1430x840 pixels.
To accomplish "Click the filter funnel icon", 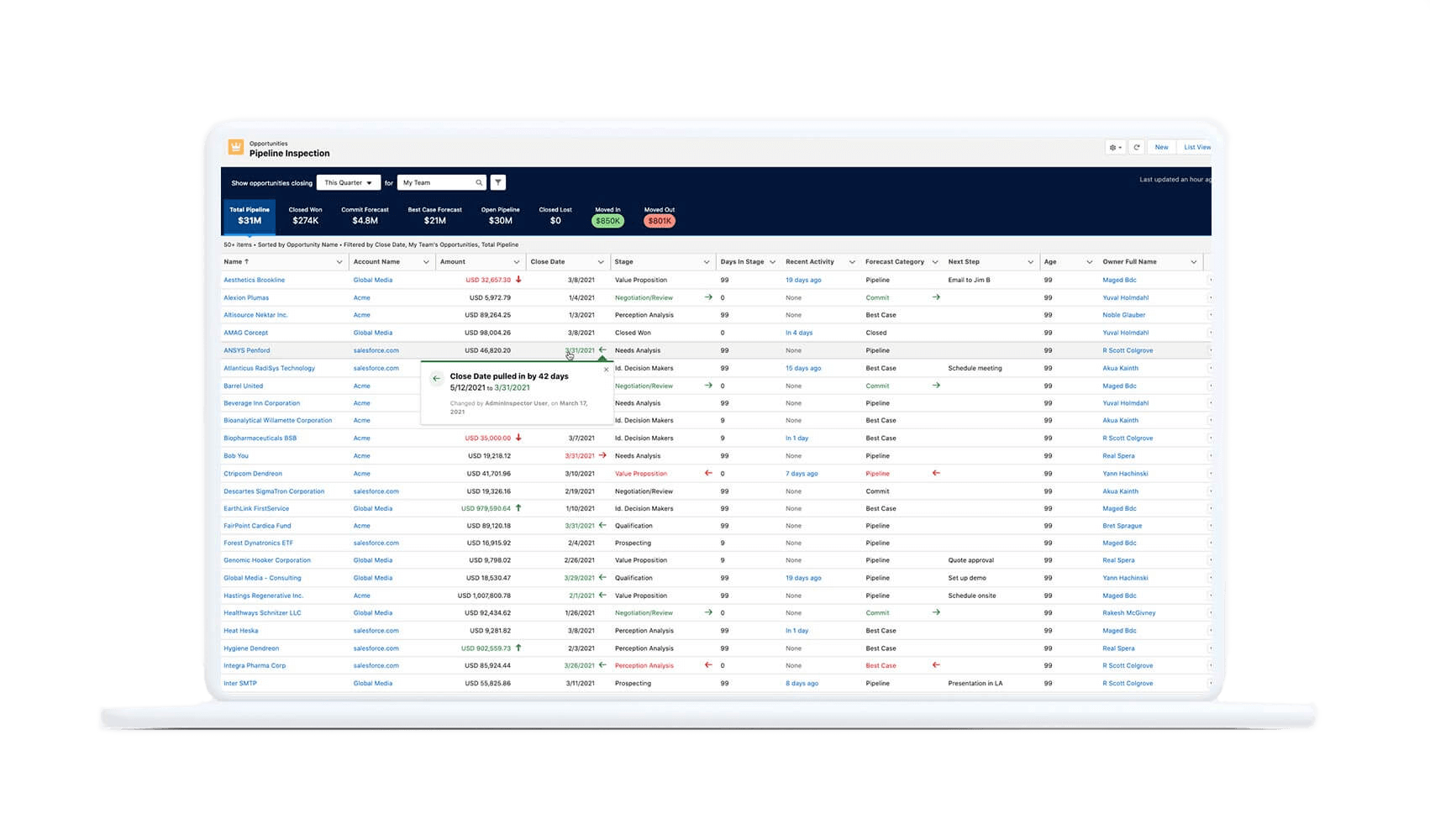I will pos(498,182).
